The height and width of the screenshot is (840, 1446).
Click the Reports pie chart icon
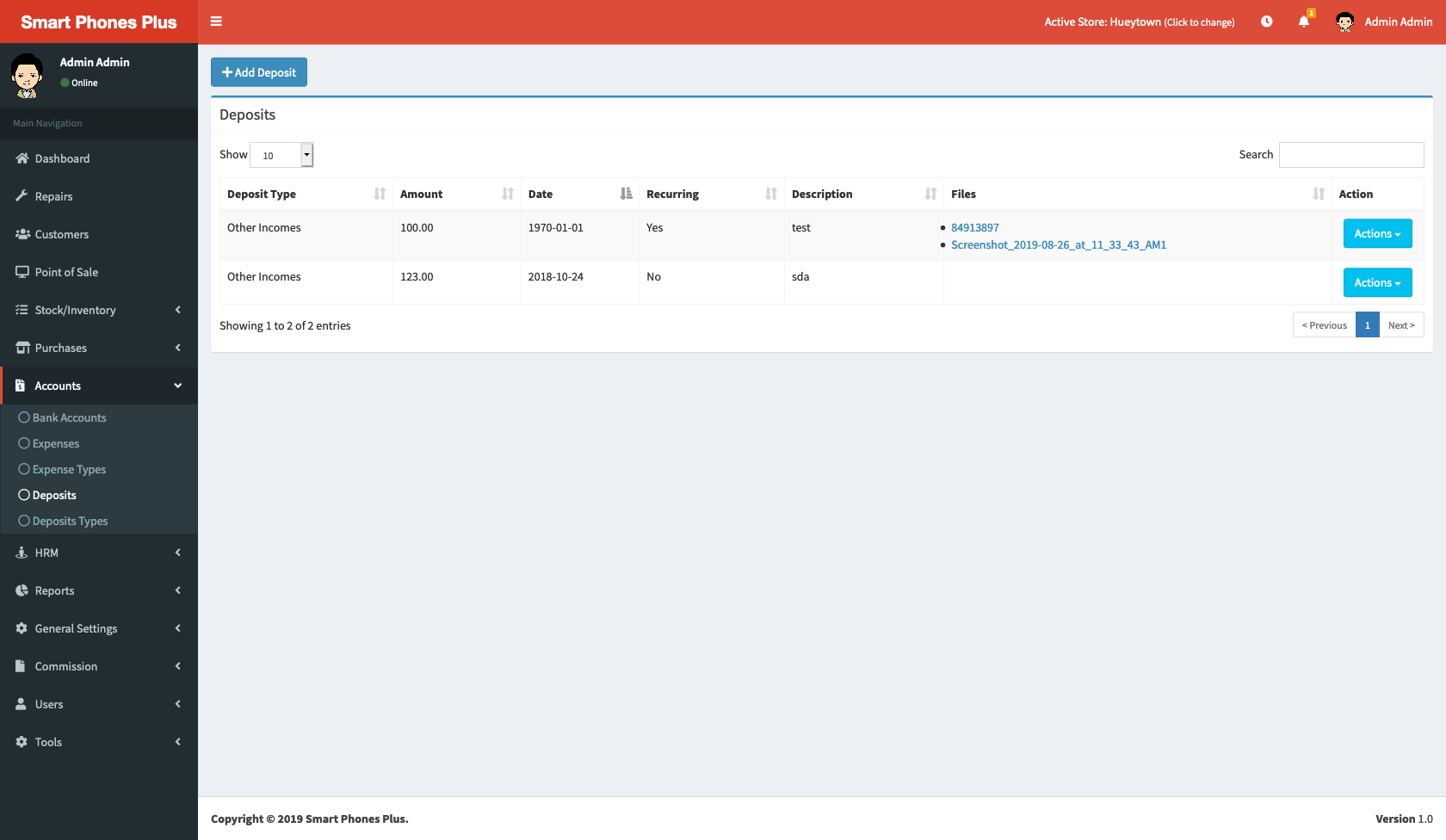[22, 590]
